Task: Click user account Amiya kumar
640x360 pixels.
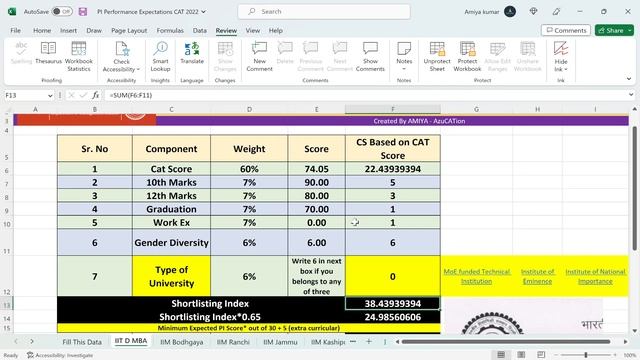Action: click(490, 12)
